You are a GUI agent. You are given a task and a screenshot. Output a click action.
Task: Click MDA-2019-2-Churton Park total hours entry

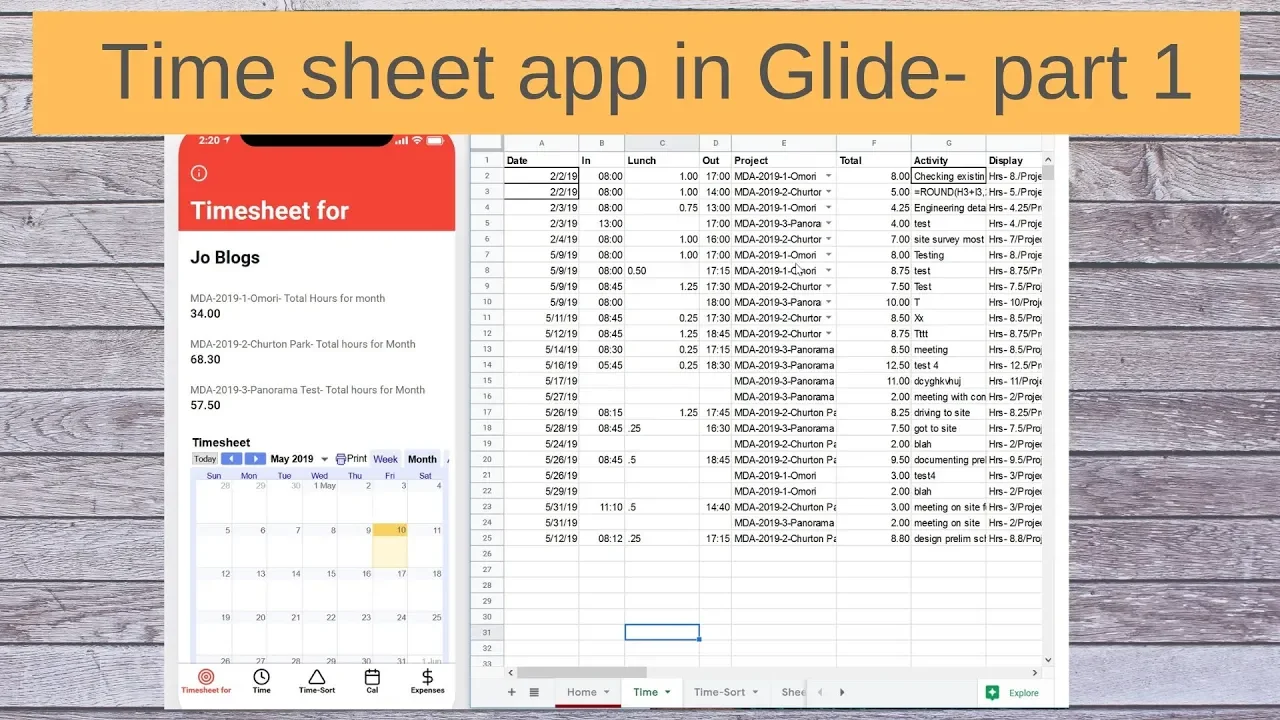click(316, 352)
